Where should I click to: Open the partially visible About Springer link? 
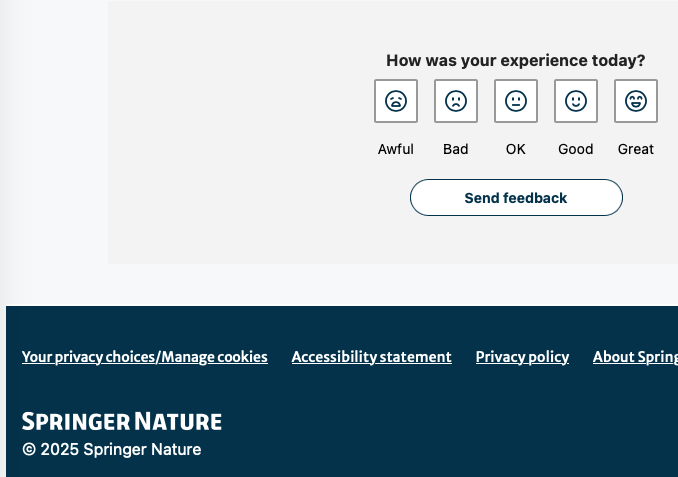635,357
